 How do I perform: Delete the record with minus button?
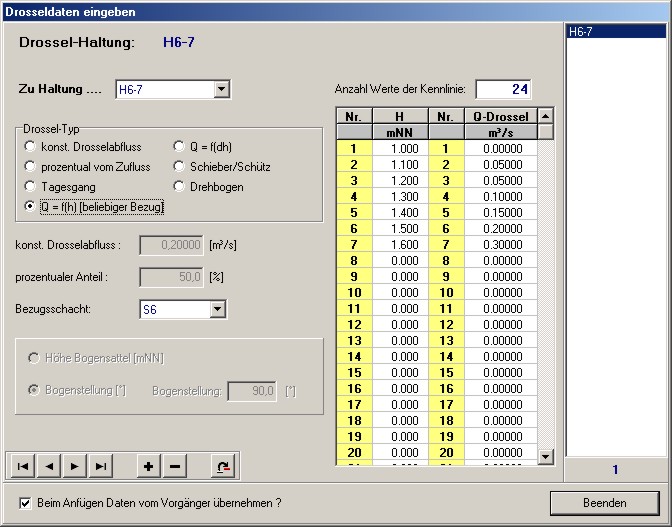click(175, 466)
